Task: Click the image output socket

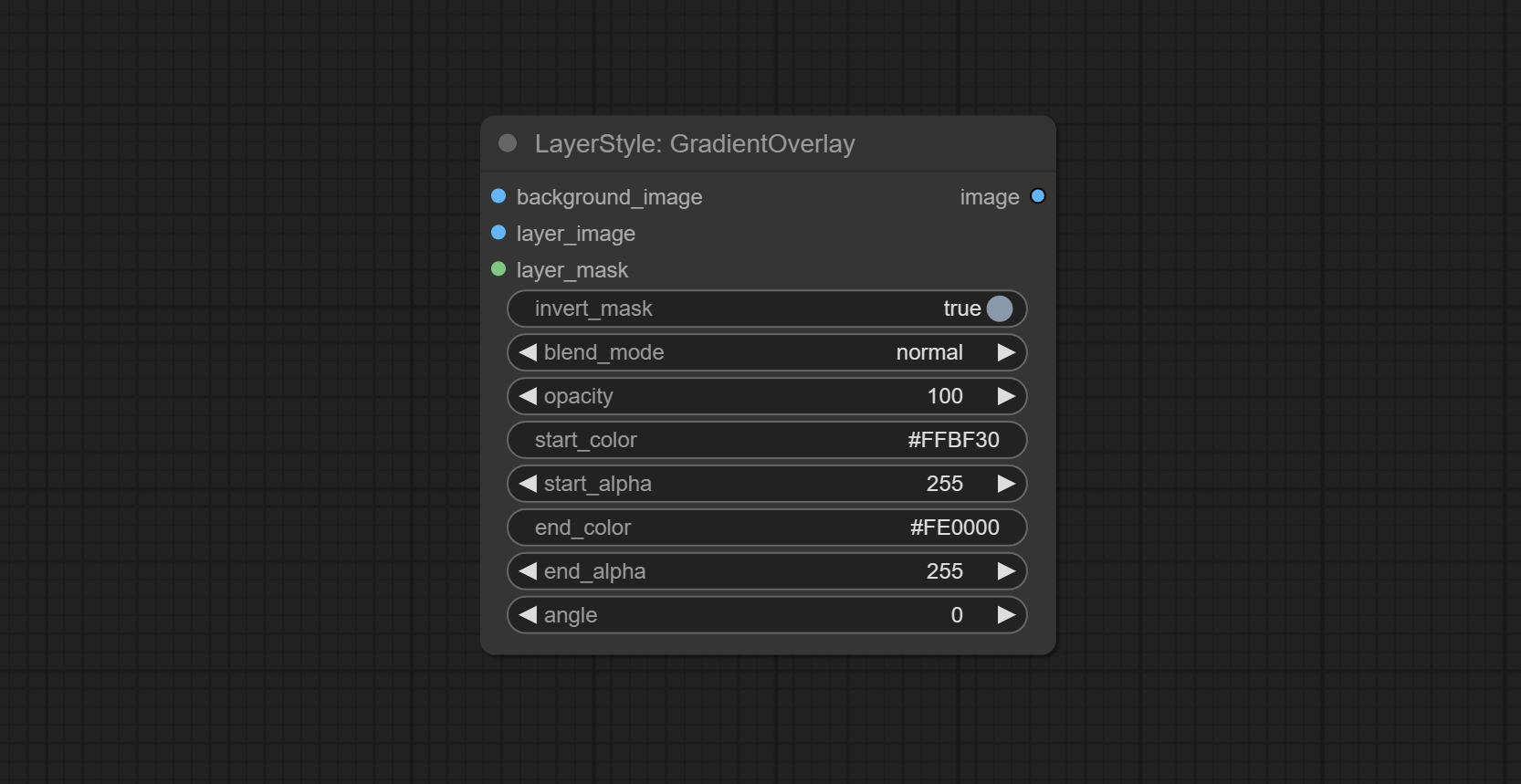Action: point(1038,196)
